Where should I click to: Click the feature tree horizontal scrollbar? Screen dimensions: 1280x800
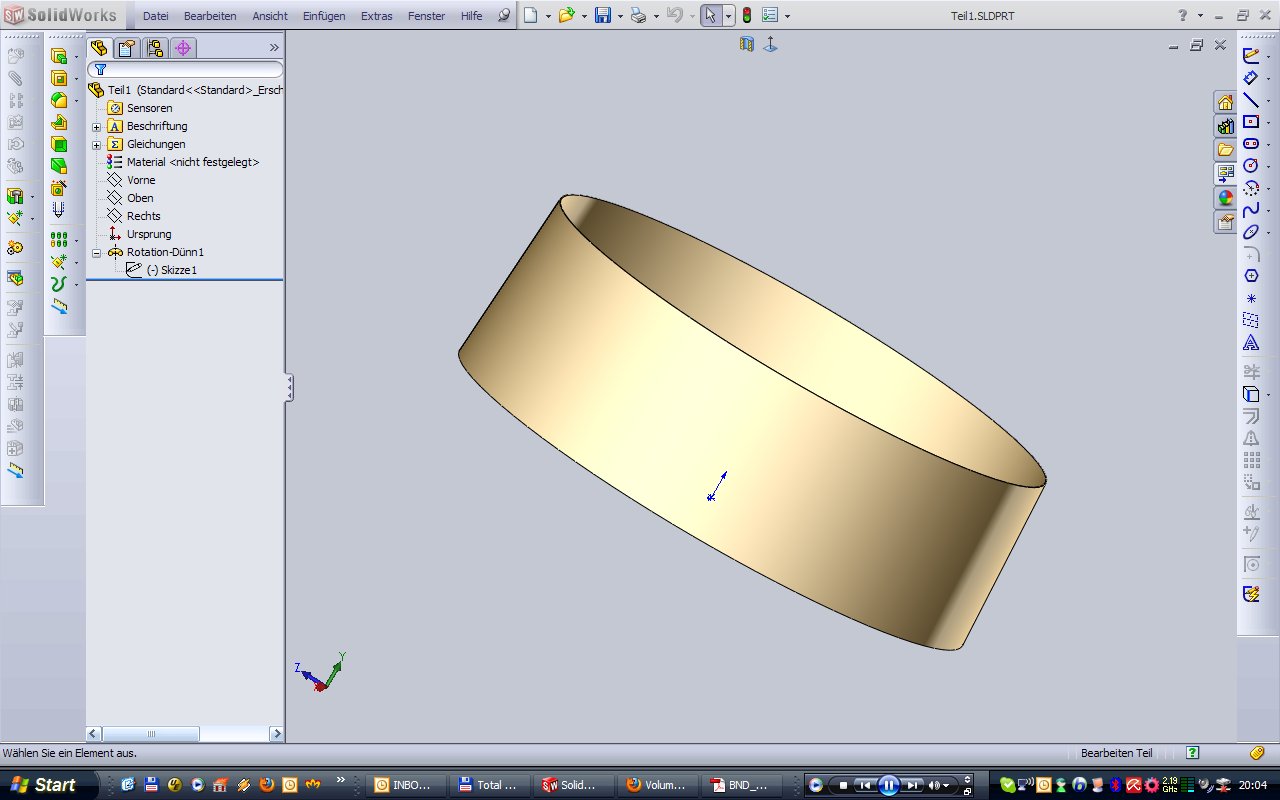150,734
